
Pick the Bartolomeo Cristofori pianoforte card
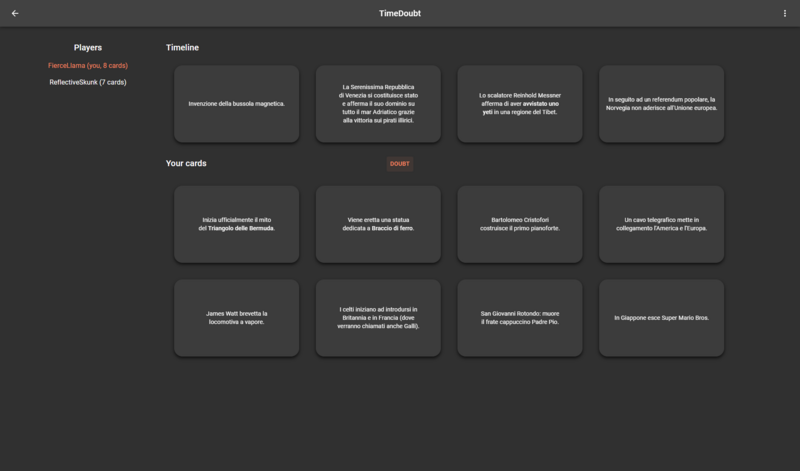[520, 224]
